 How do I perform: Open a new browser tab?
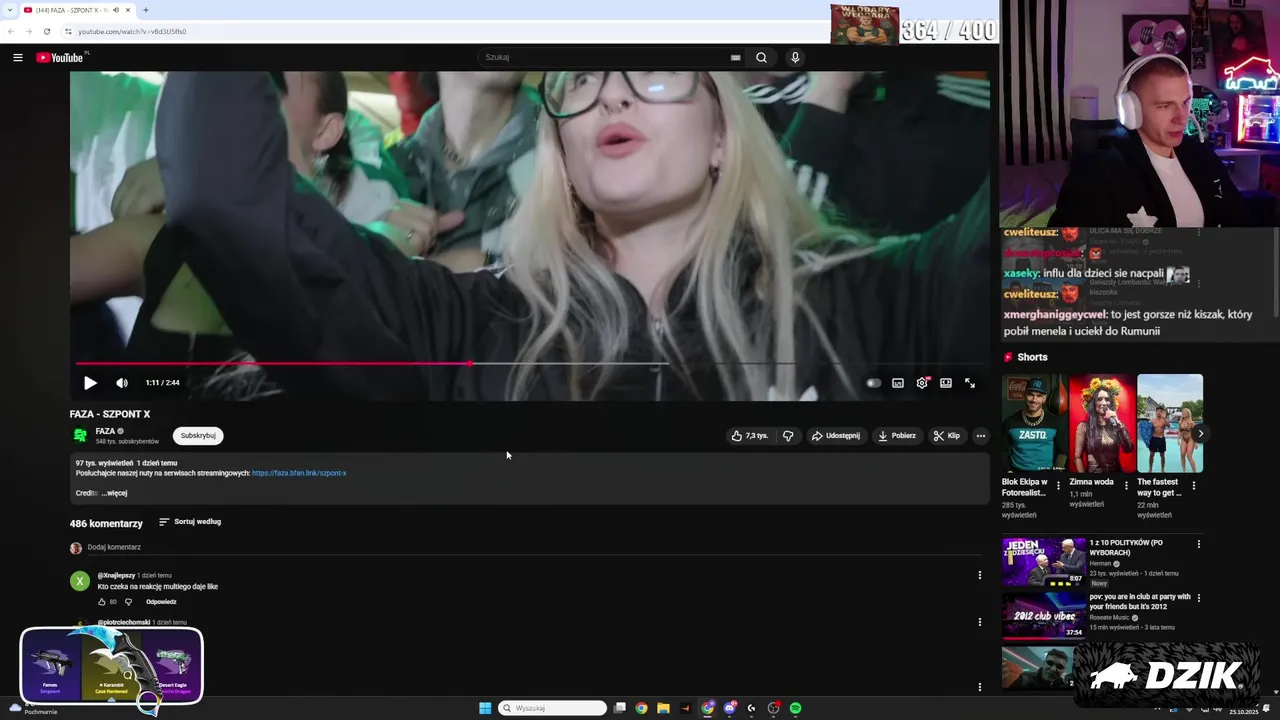click(146, 10)
